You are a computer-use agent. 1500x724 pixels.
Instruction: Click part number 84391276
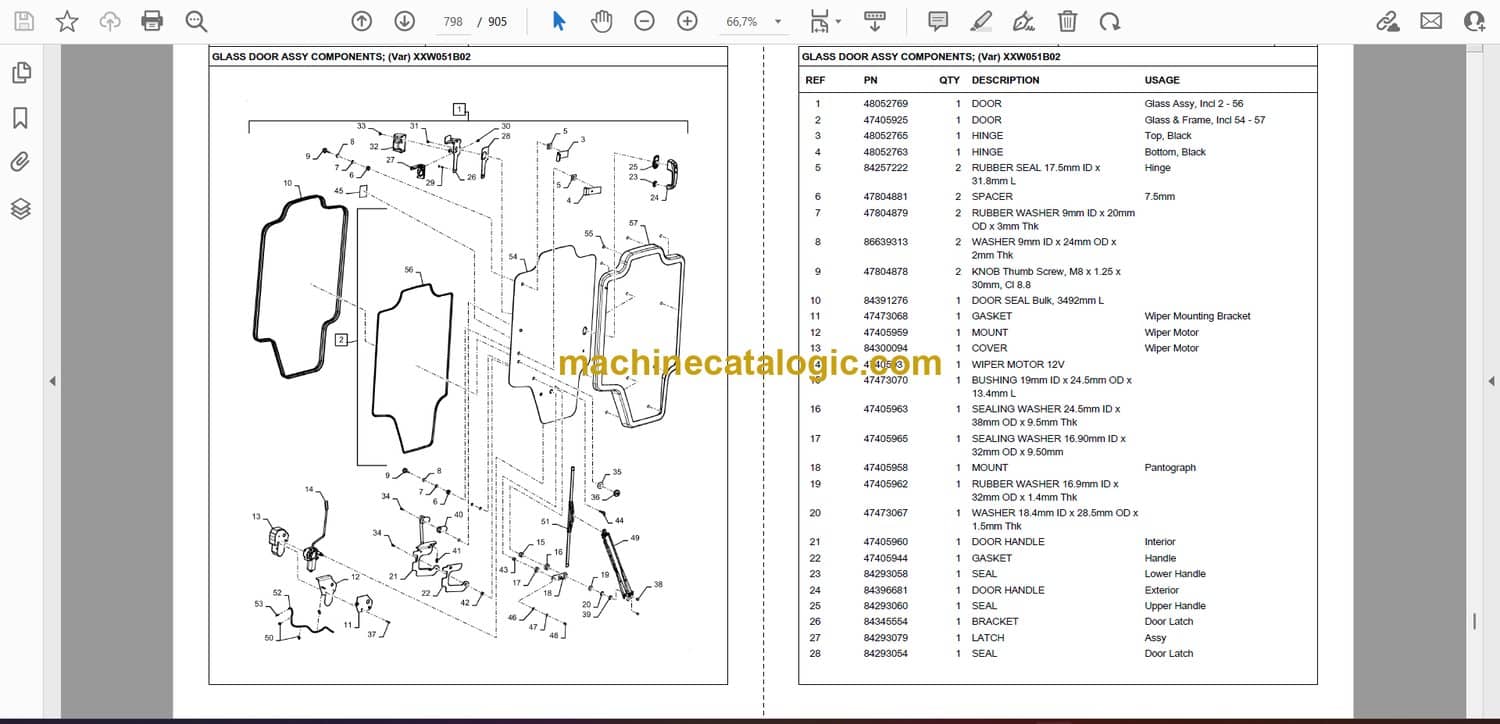pos(885,301)
